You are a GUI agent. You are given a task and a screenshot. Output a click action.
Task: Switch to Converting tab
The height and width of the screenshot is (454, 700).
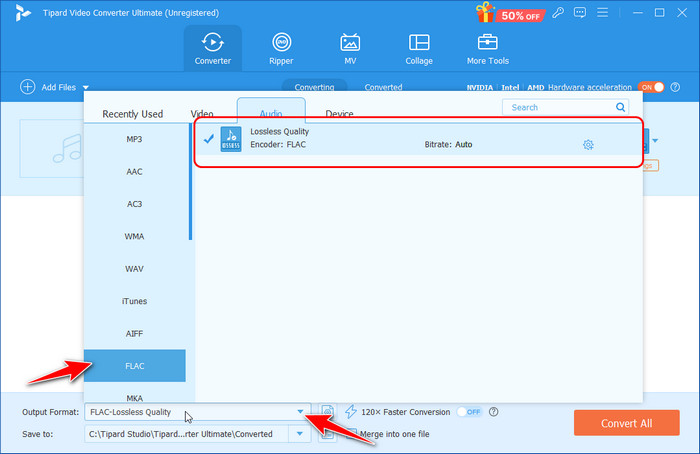click(314, 87)
